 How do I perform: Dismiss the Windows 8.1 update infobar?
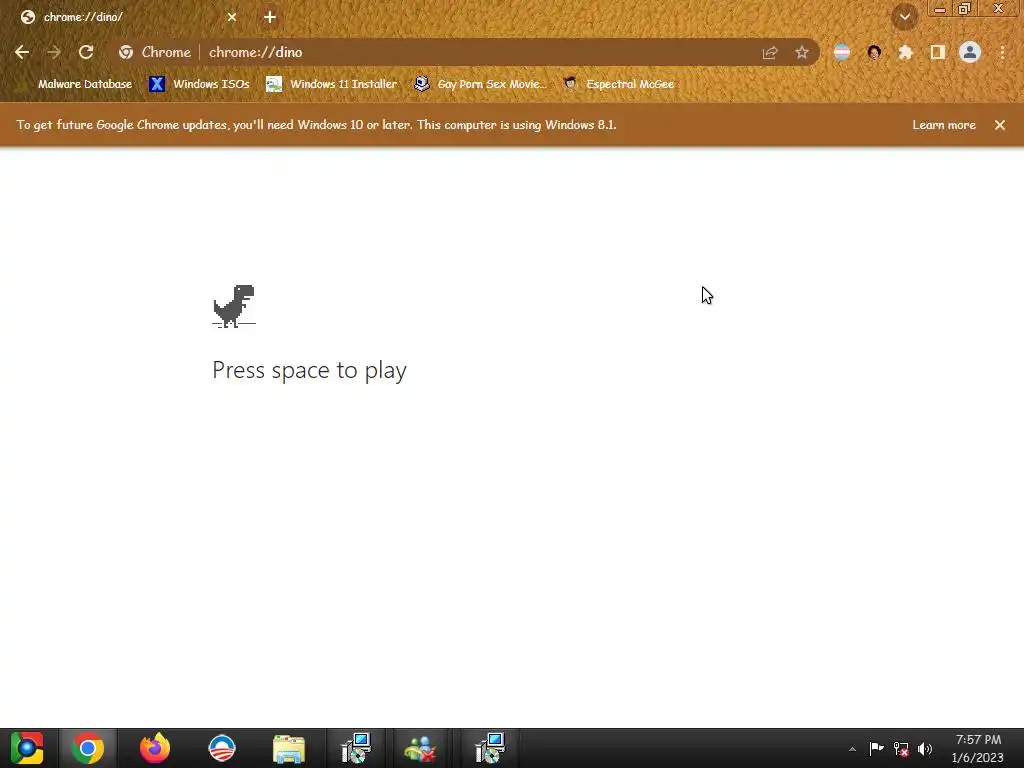coord(1000,125)
